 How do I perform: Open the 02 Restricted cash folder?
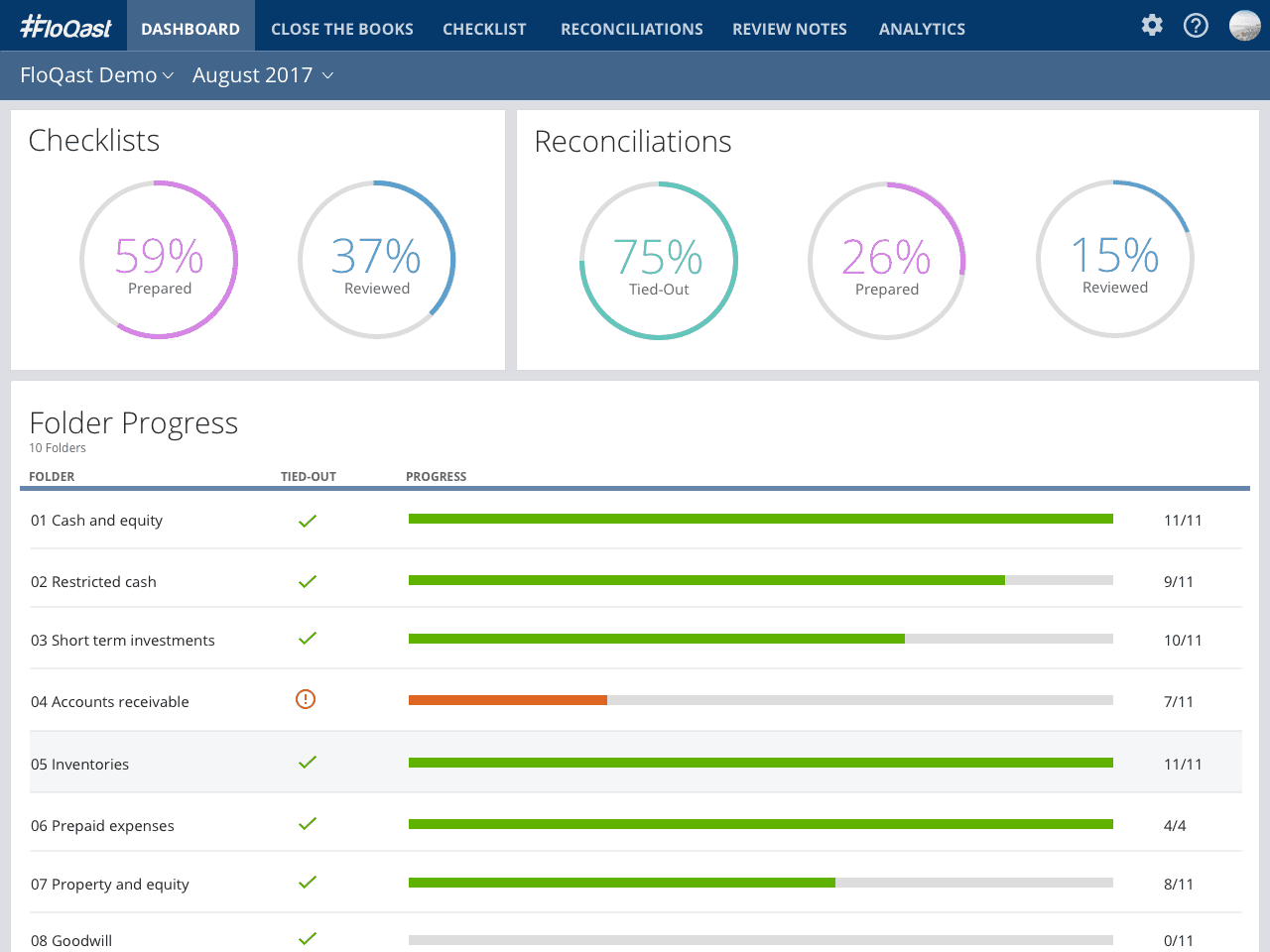(x=93, y=582)
